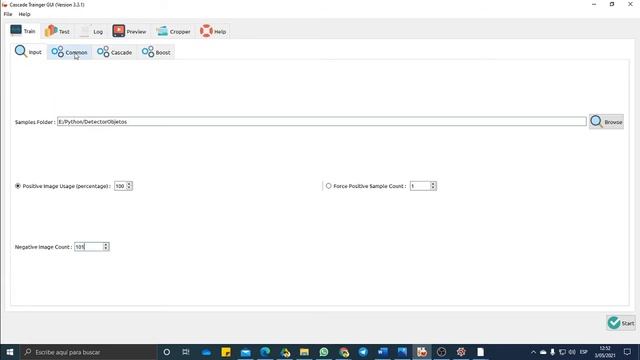Click the ESP language indicator
Screen dimensions: 640x360
584,352
